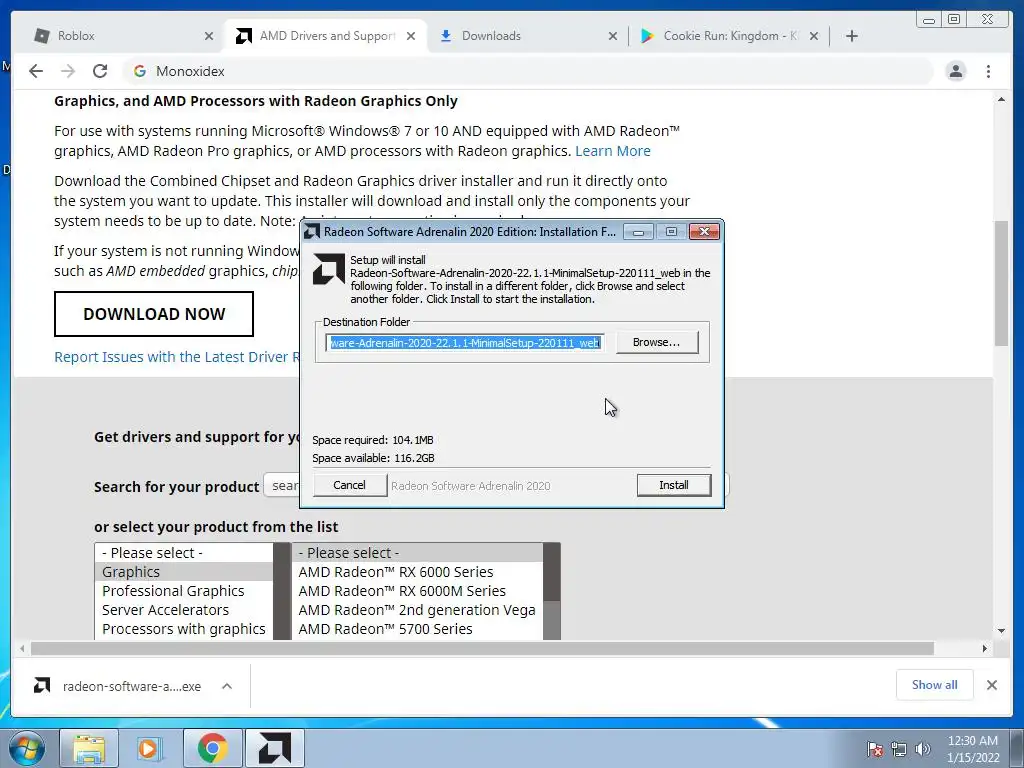
Task: Select first-column '- Please select -' entry
Action: [184, 552]
